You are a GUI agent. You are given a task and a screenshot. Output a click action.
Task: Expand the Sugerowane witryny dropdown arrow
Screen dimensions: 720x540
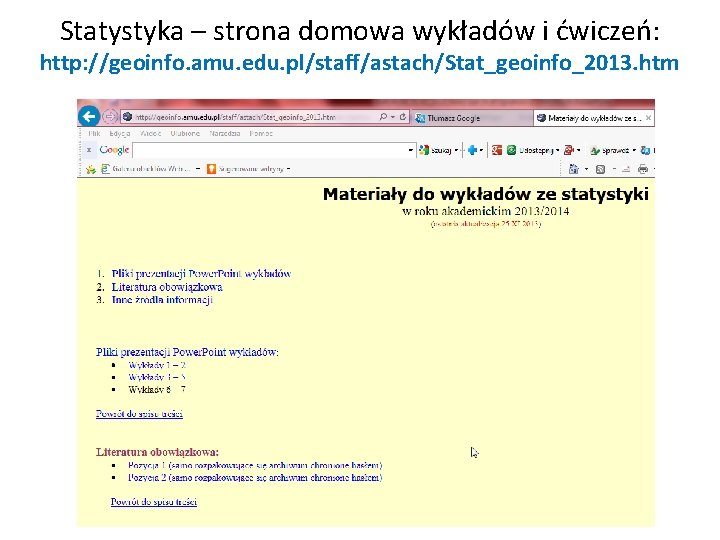tap(288, 169)
